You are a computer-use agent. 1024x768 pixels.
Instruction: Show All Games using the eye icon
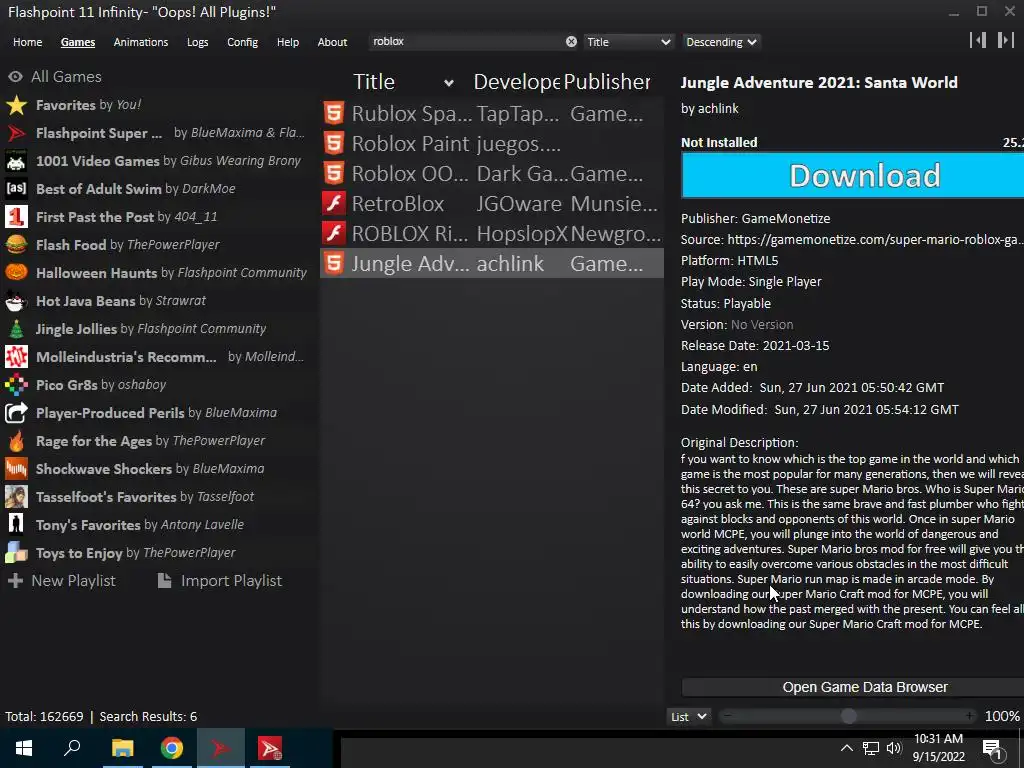pos(15,76)
